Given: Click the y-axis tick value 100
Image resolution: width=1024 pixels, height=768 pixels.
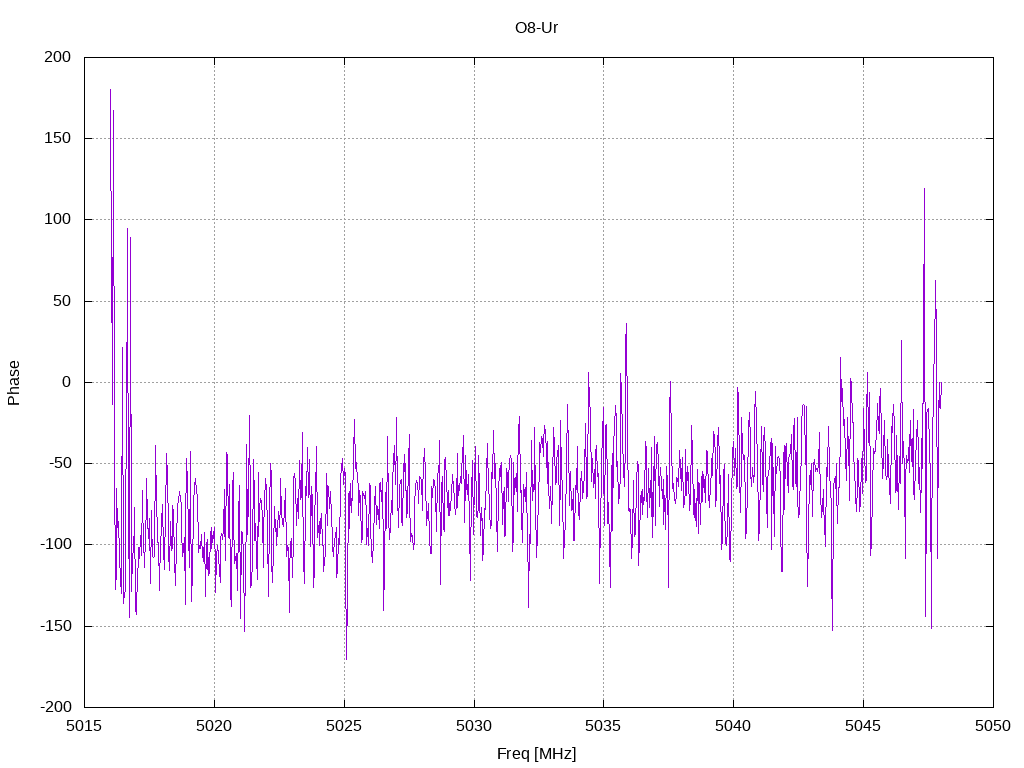Looking at the screenshot, I should tap(57, 219).
